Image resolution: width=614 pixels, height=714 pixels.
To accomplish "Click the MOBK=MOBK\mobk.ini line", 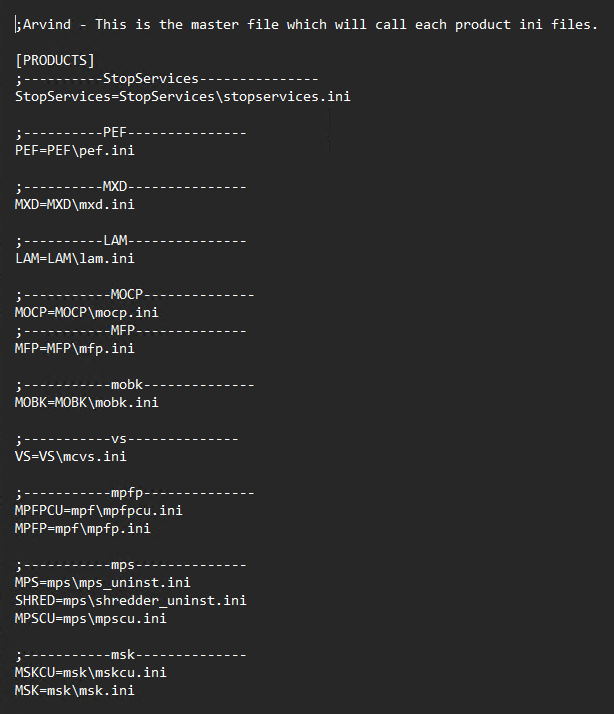I will [x=86, y=402].
